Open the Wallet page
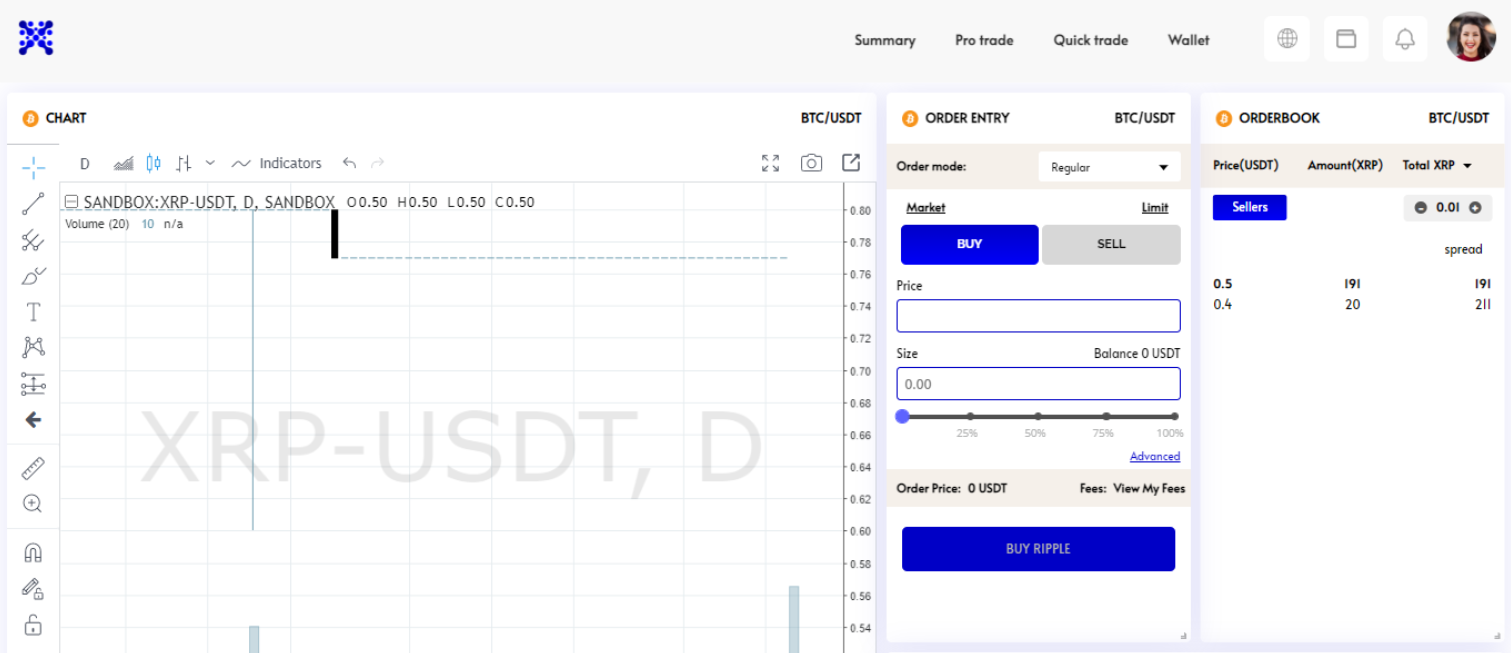Viewport: 1511px width, 653px height. [x=1188, y=40]
